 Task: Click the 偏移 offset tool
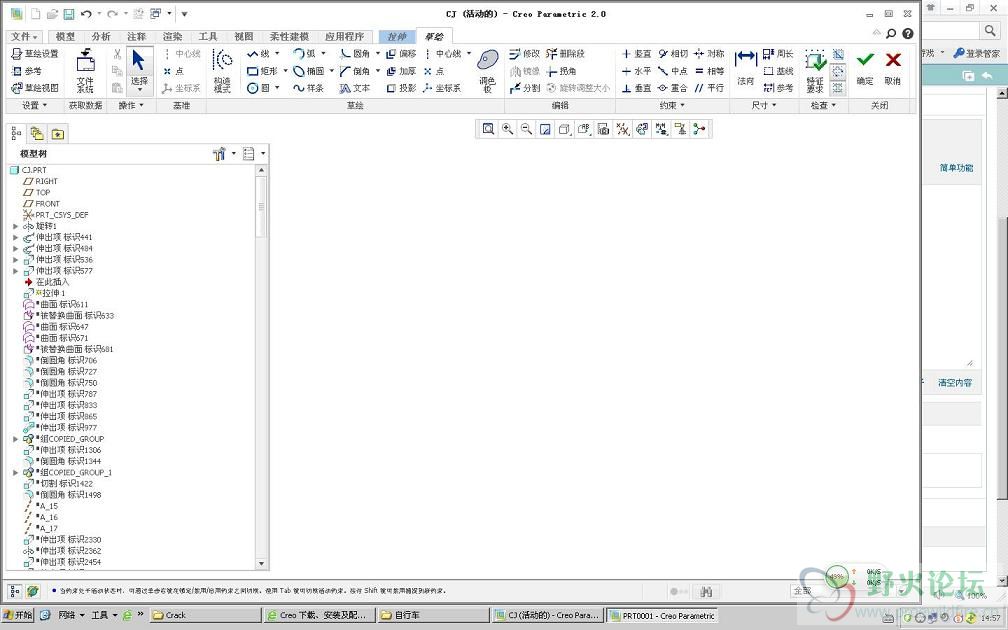(x=402, y=54)
